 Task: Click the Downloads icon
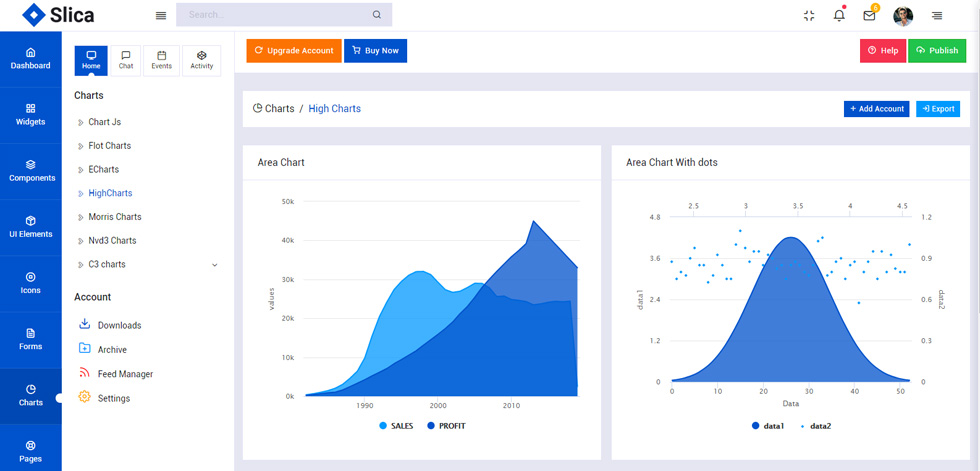pos(84,324)
